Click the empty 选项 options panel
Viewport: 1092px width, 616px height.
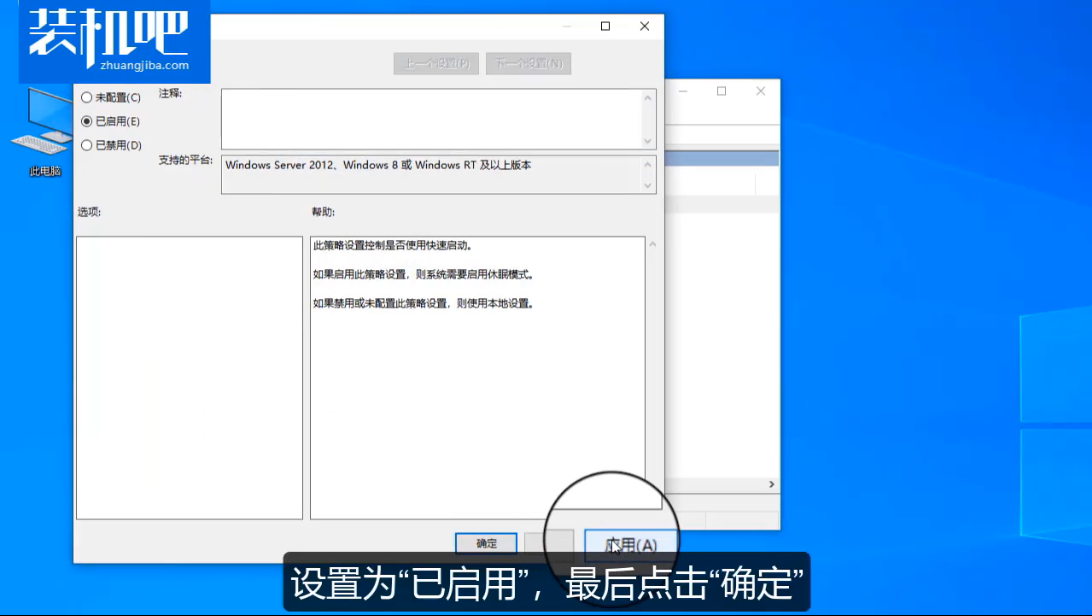pos(189,377)
